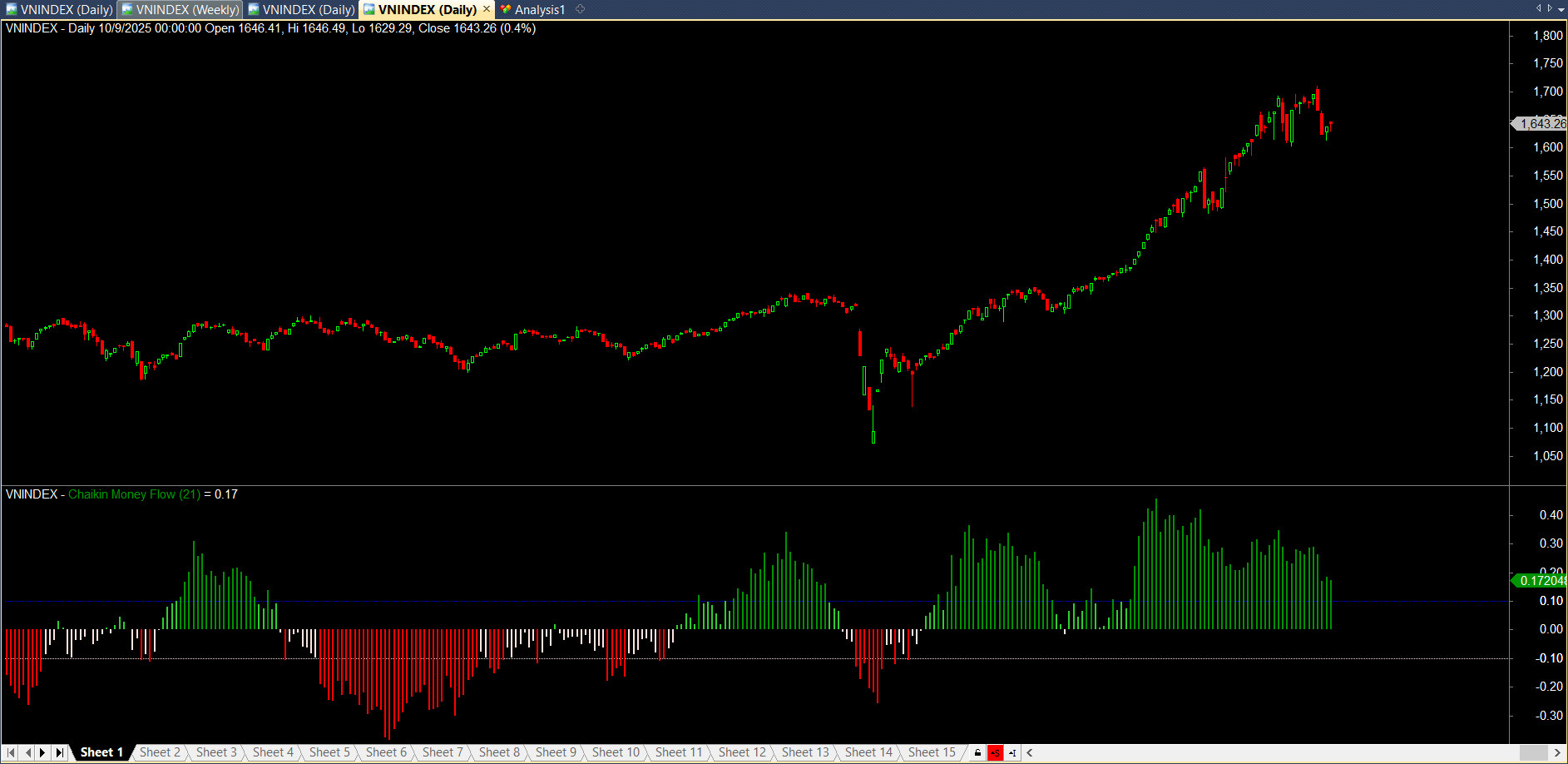This screenshot has width=1568, height=764.
Task: Switch to the Sheet 12 tab
Action: coord(742,752)
